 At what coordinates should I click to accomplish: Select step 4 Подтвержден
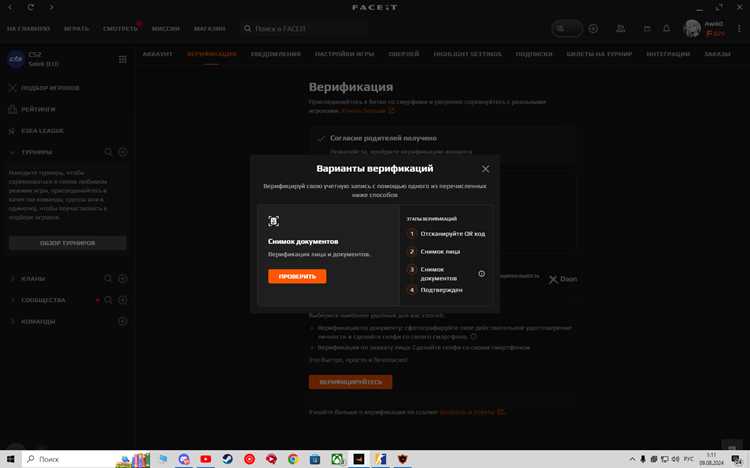[x=435, y=290]
